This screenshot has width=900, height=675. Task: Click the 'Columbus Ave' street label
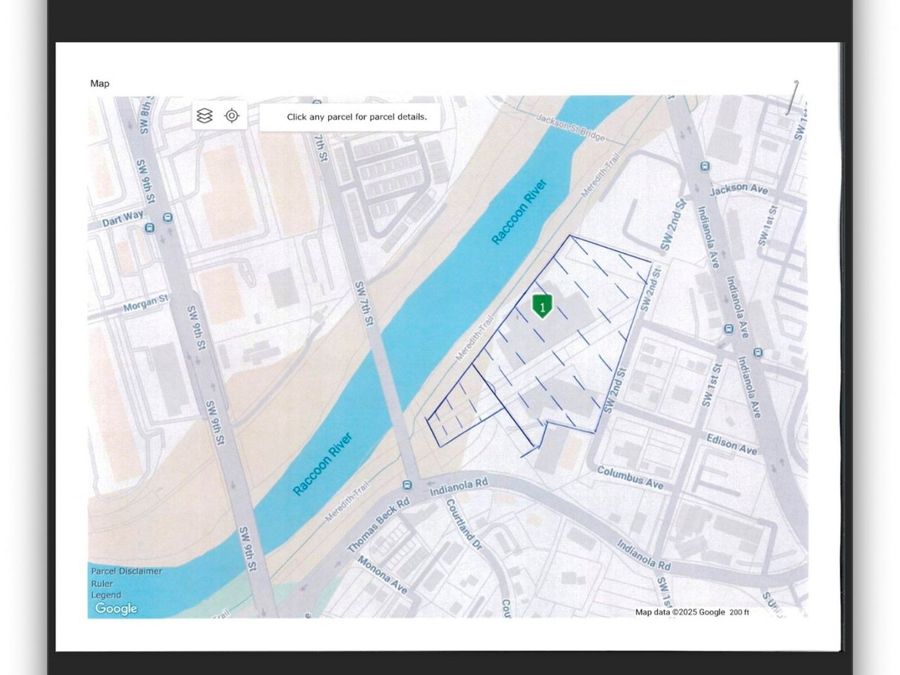pos(630,478)
